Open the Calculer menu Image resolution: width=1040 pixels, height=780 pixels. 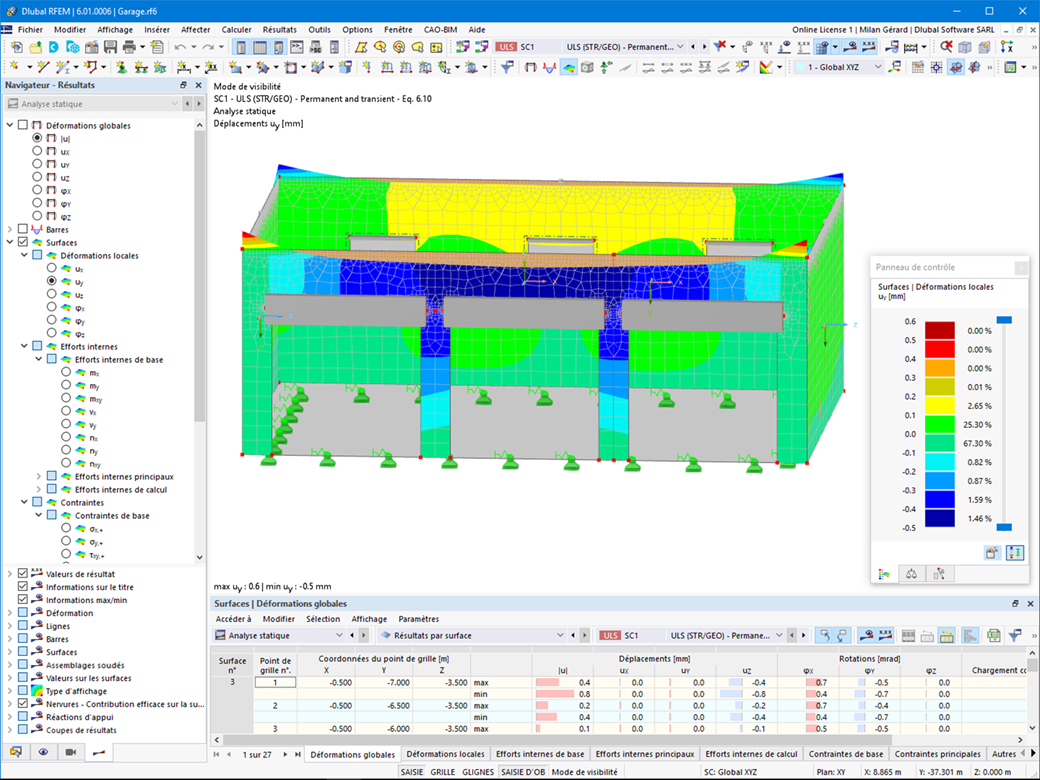point(236,29)
